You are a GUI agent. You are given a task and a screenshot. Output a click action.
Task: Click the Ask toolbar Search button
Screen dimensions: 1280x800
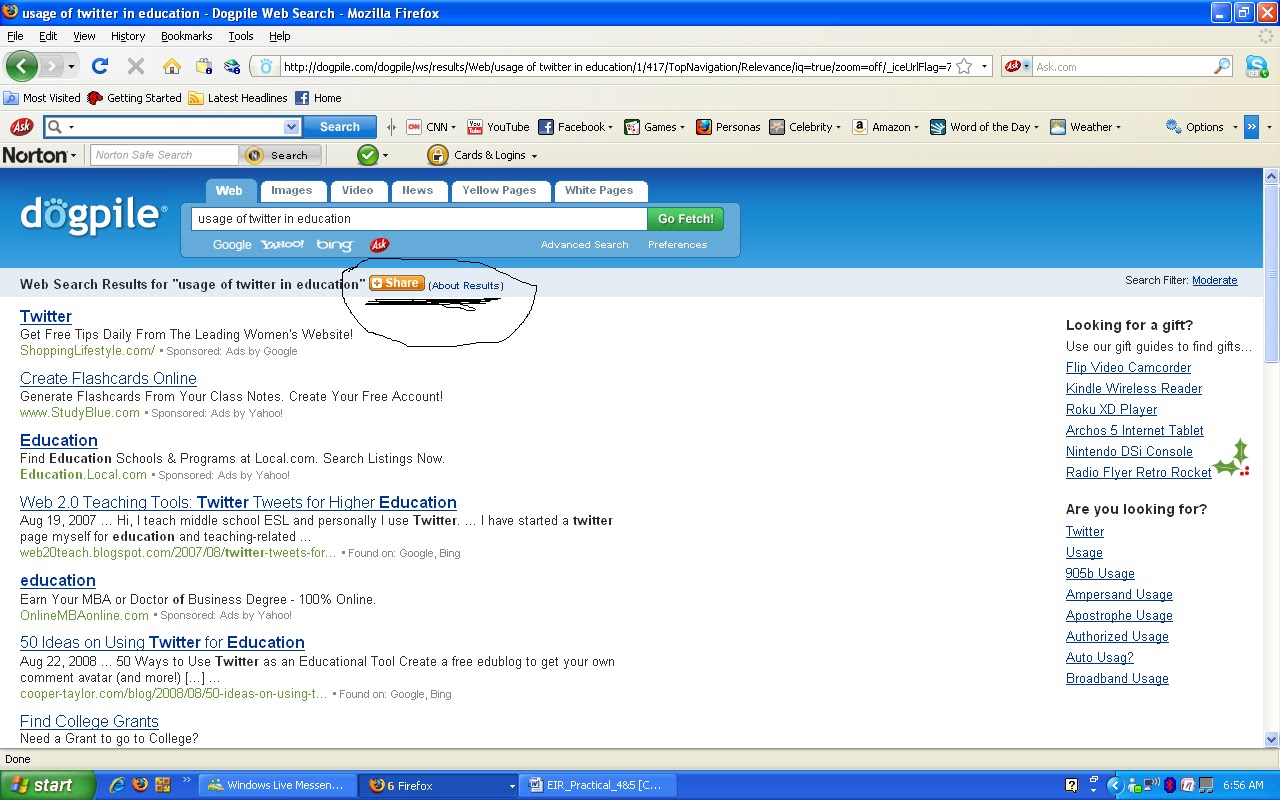[339, 127]
